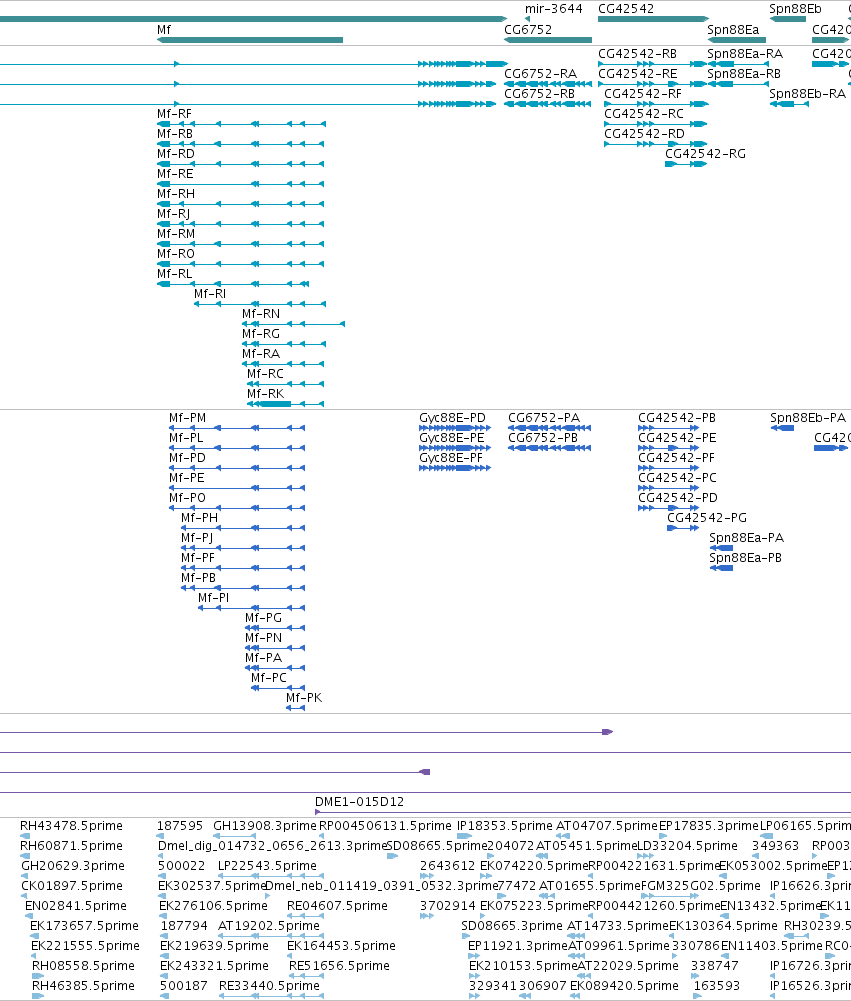This screenshot has height=1001, width=851.
Task: Select transcript CG42542-RC
Action: tap(644, 114)
